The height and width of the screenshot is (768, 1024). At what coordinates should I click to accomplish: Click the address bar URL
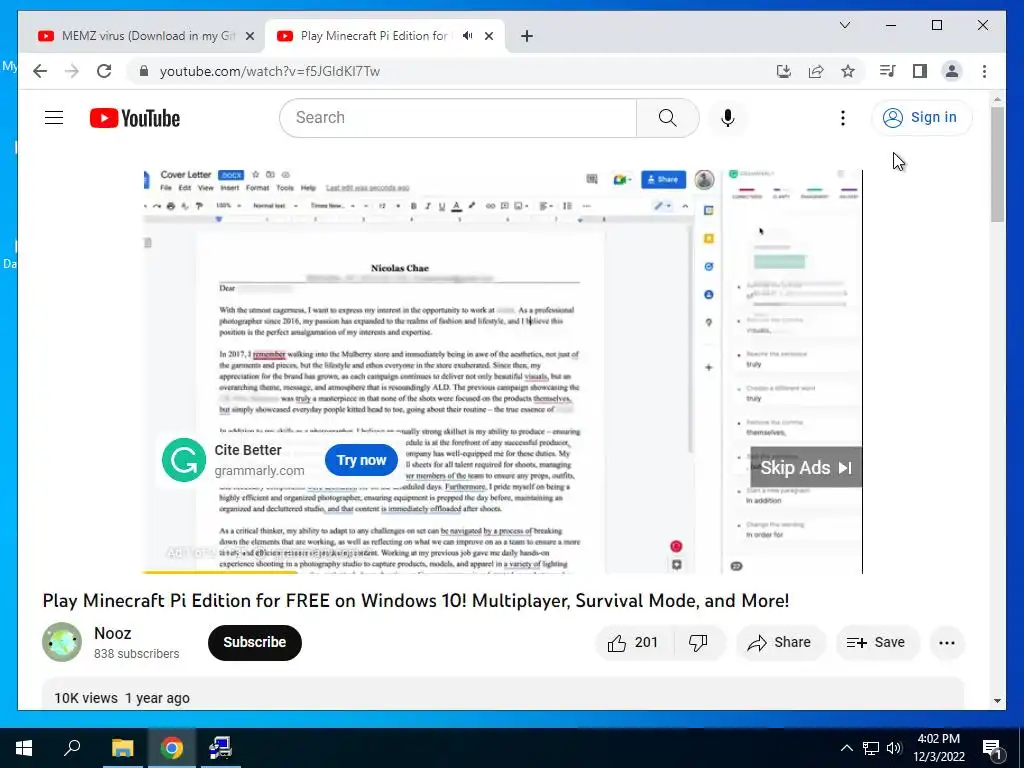(270, 71)
